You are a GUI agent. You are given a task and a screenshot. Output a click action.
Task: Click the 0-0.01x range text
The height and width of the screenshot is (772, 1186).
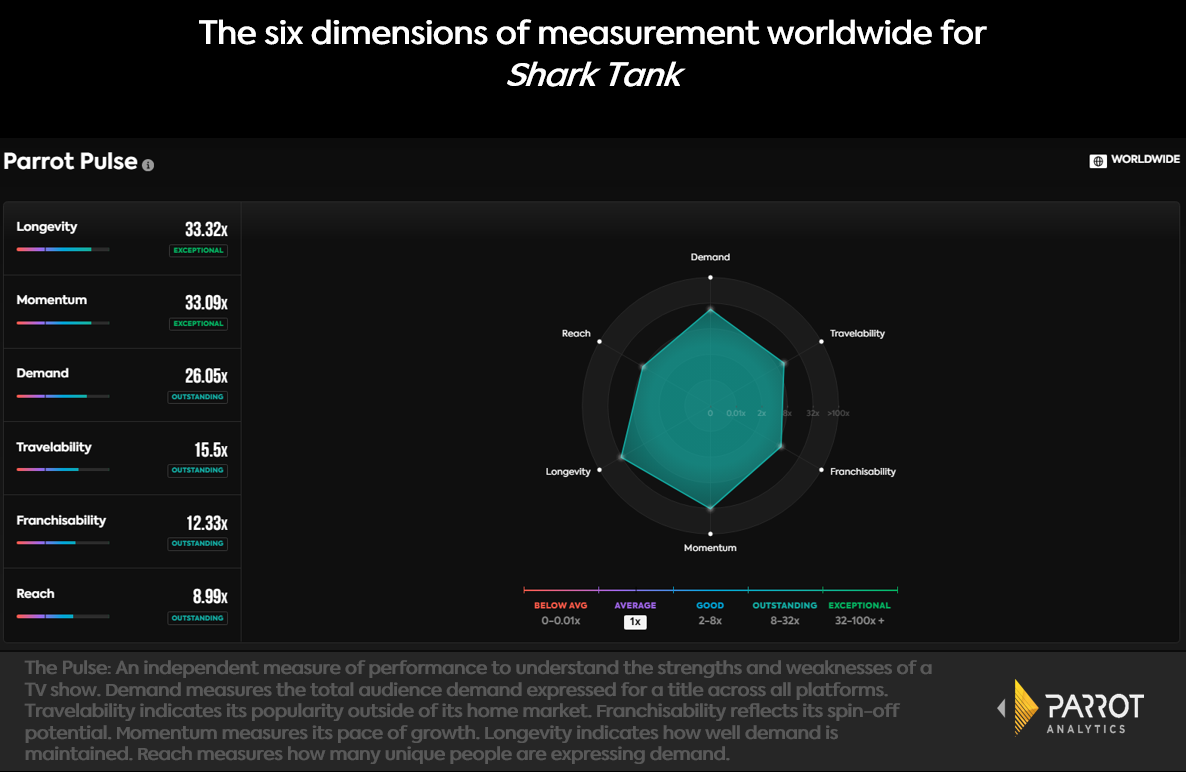tap(560, 621)
